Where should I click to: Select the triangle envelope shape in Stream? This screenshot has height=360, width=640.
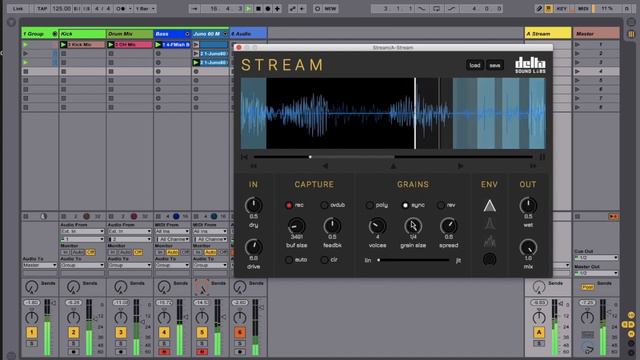[x=489, y=206]
